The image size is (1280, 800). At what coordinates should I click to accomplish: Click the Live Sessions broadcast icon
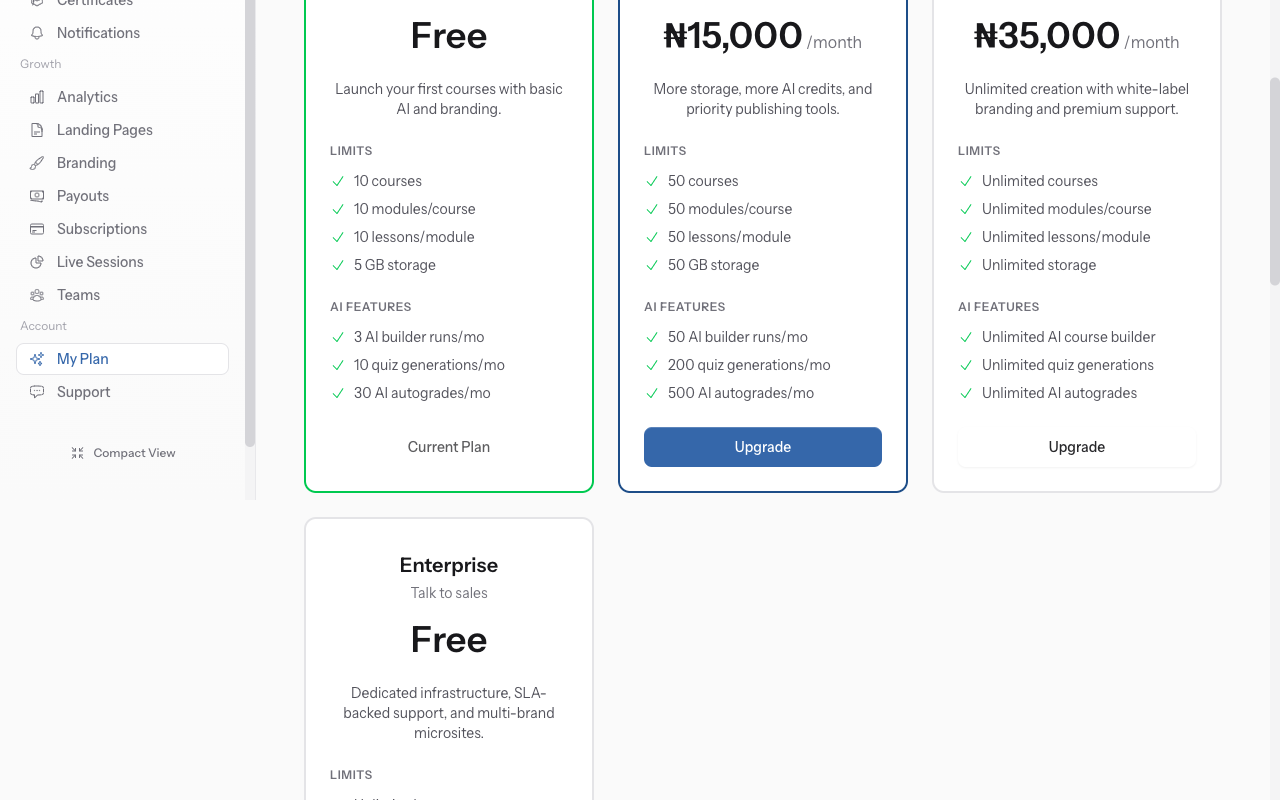tap(37, 261)
